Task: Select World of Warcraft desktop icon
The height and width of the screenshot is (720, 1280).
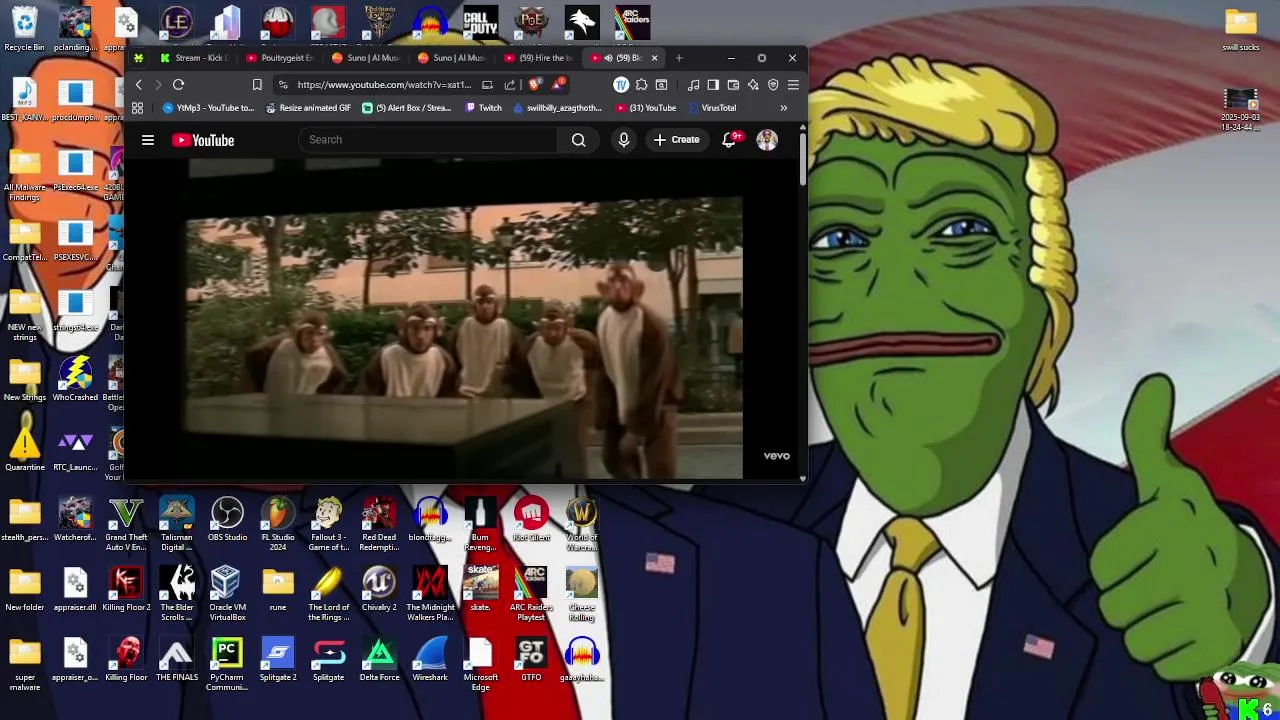Action: coord(581,524)
